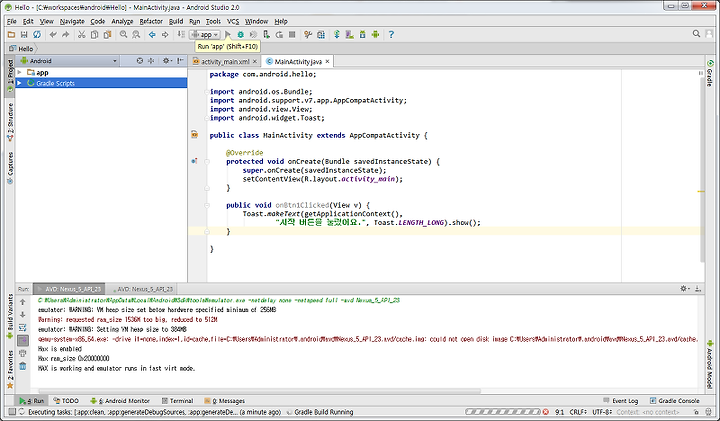Open the AVD Manager icon

tap(349, 34)
